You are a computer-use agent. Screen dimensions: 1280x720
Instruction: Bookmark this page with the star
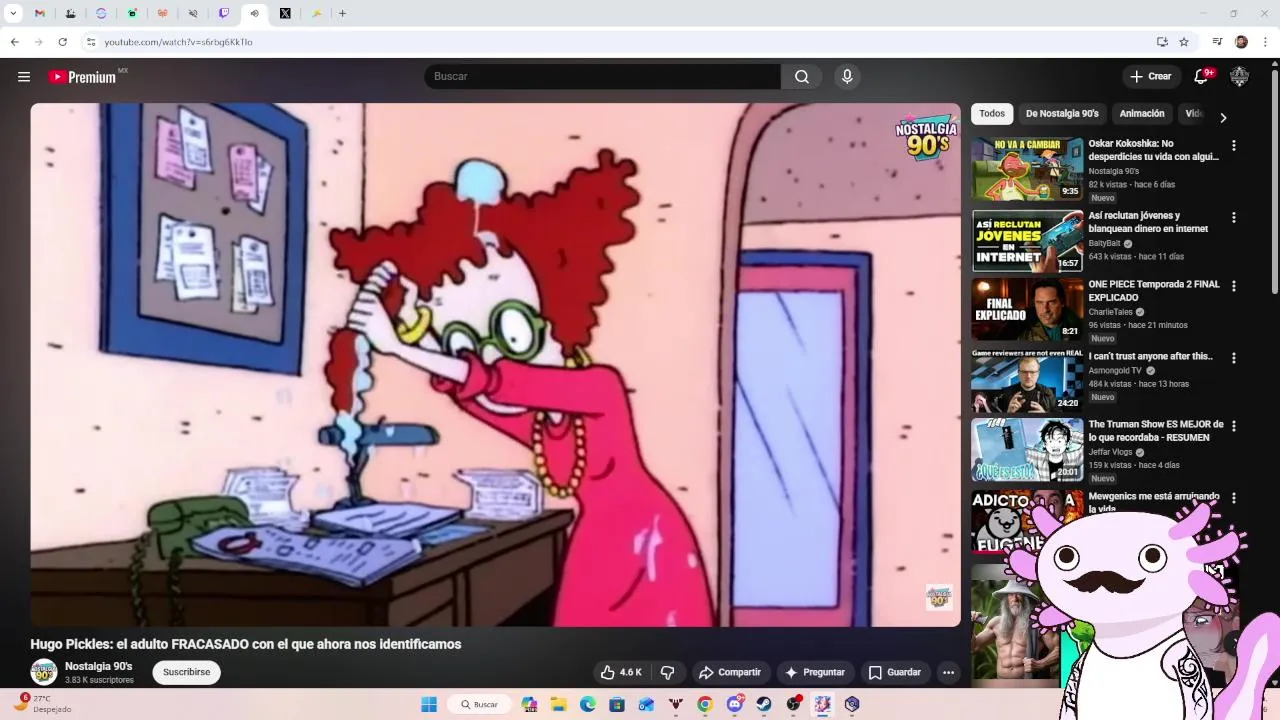pos(1184,42)
